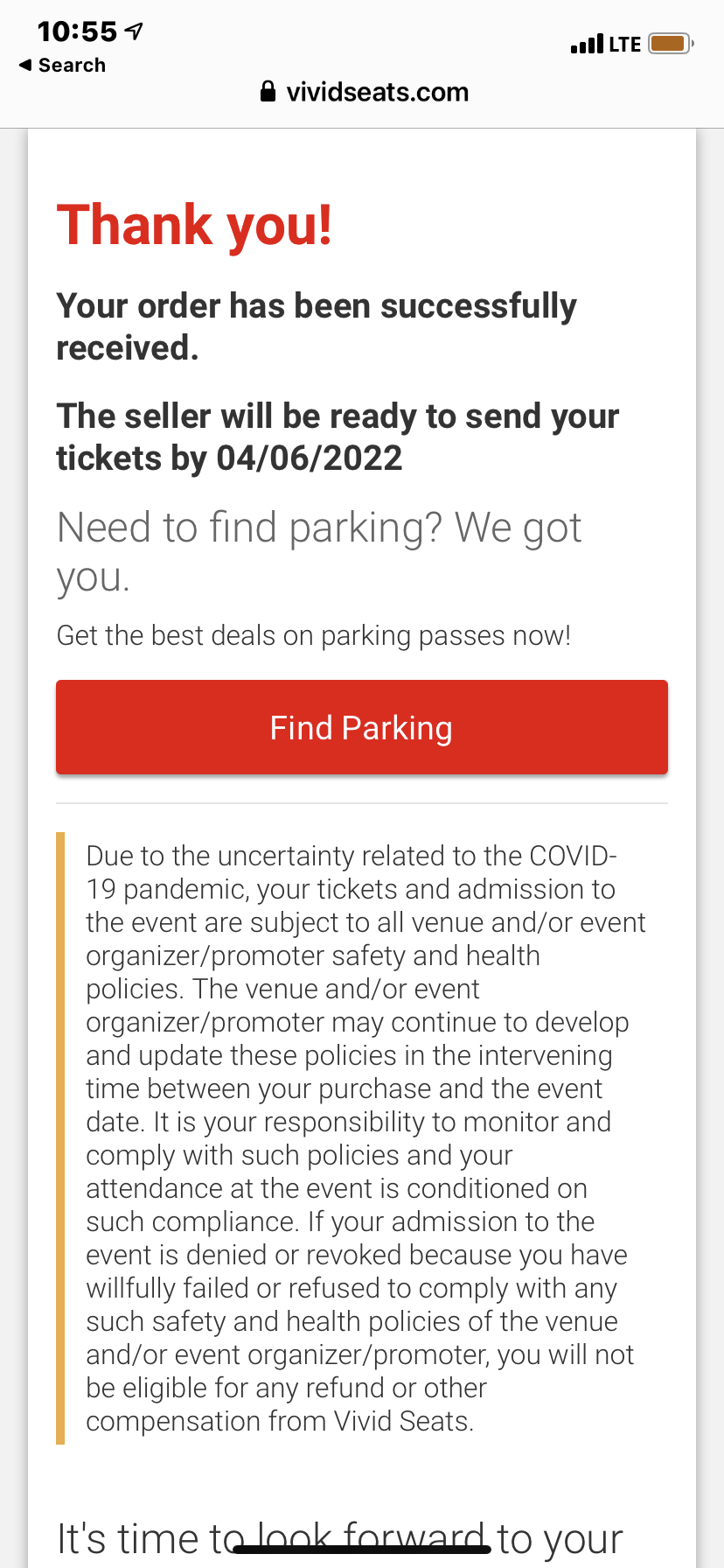Screen dimensions: 724x1568
Task: Tap the order successfully received message
Action: tap(317, 326)
